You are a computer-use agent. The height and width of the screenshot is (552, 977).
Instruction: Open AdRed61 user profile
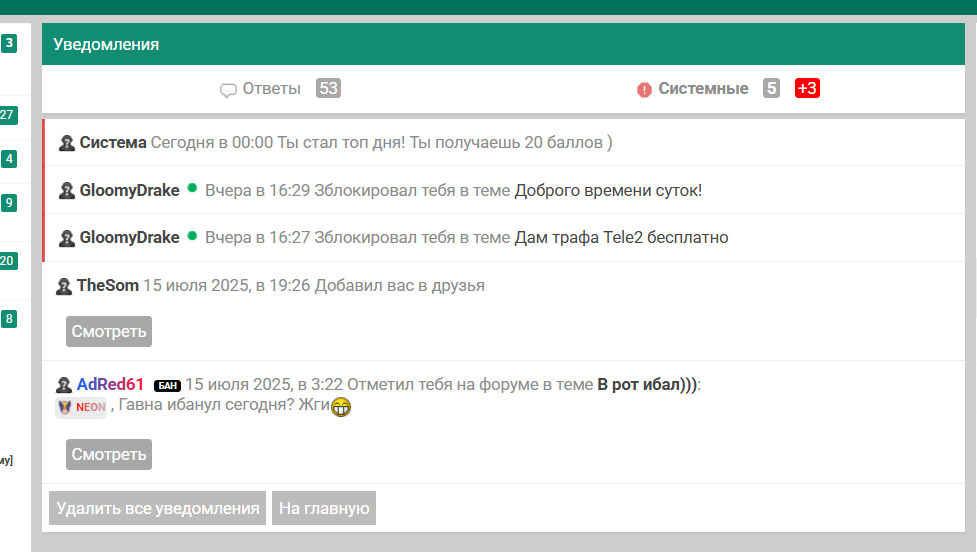click(110, 384)
